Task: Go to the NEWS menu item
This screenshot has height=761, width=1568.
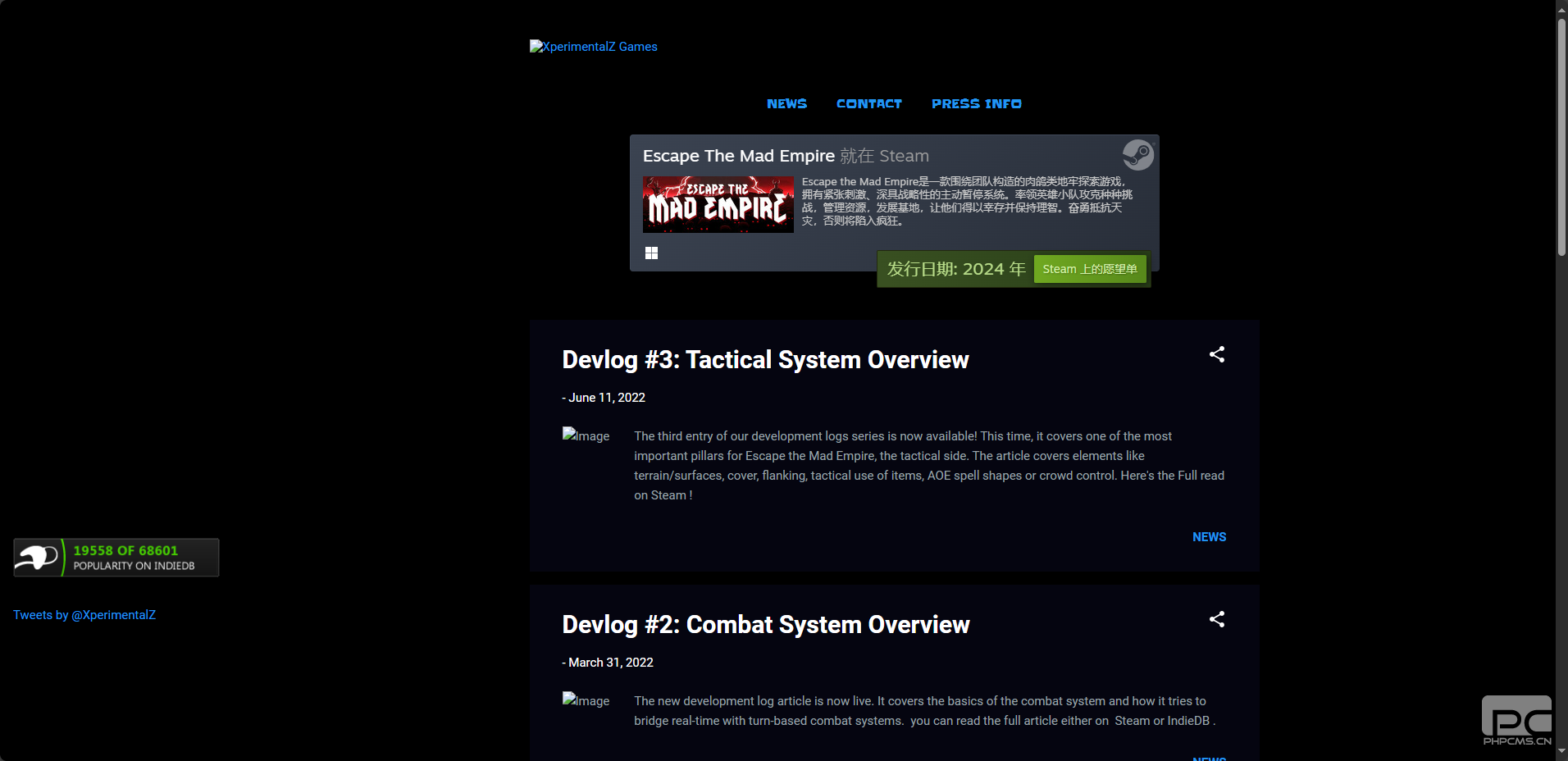Action: [786, 104]
